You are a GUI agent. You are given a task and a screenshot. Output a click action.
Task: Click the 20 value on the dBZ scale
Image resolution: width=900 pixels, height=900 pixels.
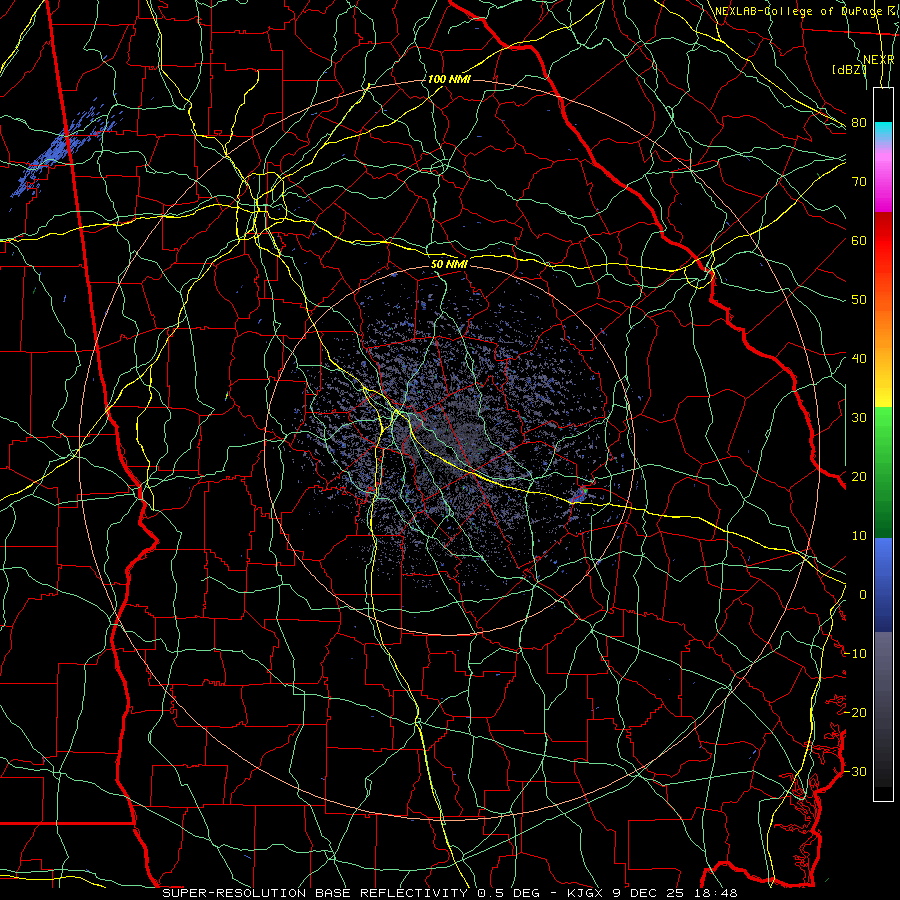[x=859, y=477]
